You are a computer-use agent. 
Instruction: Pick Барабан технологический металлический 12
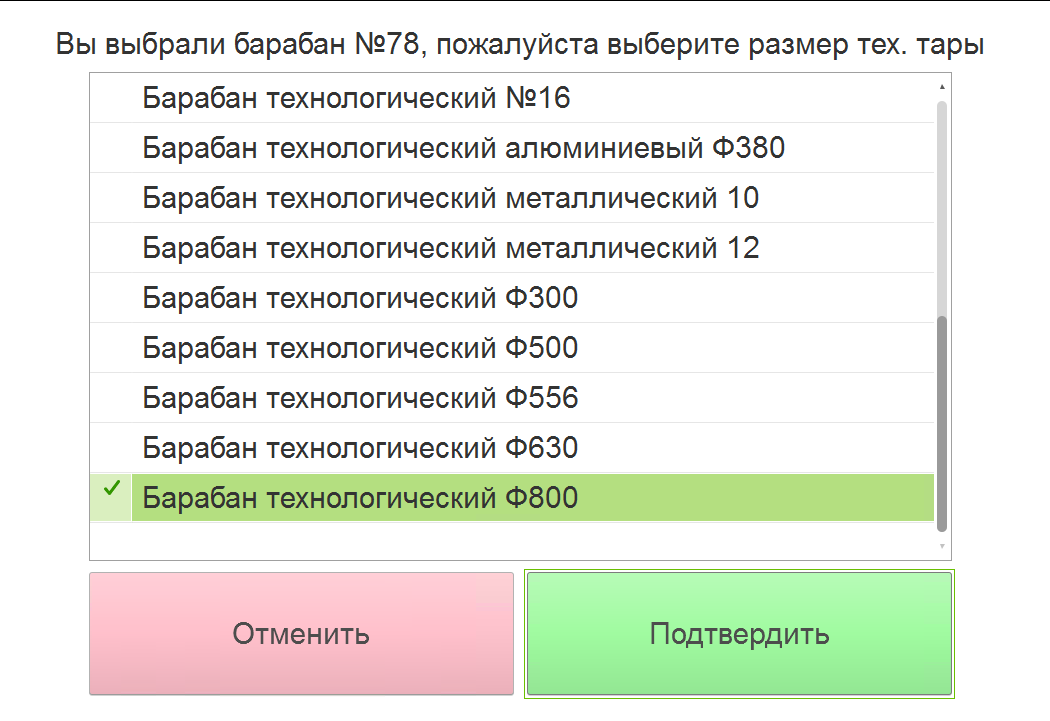pyautogui.click(x=512, y=248)
